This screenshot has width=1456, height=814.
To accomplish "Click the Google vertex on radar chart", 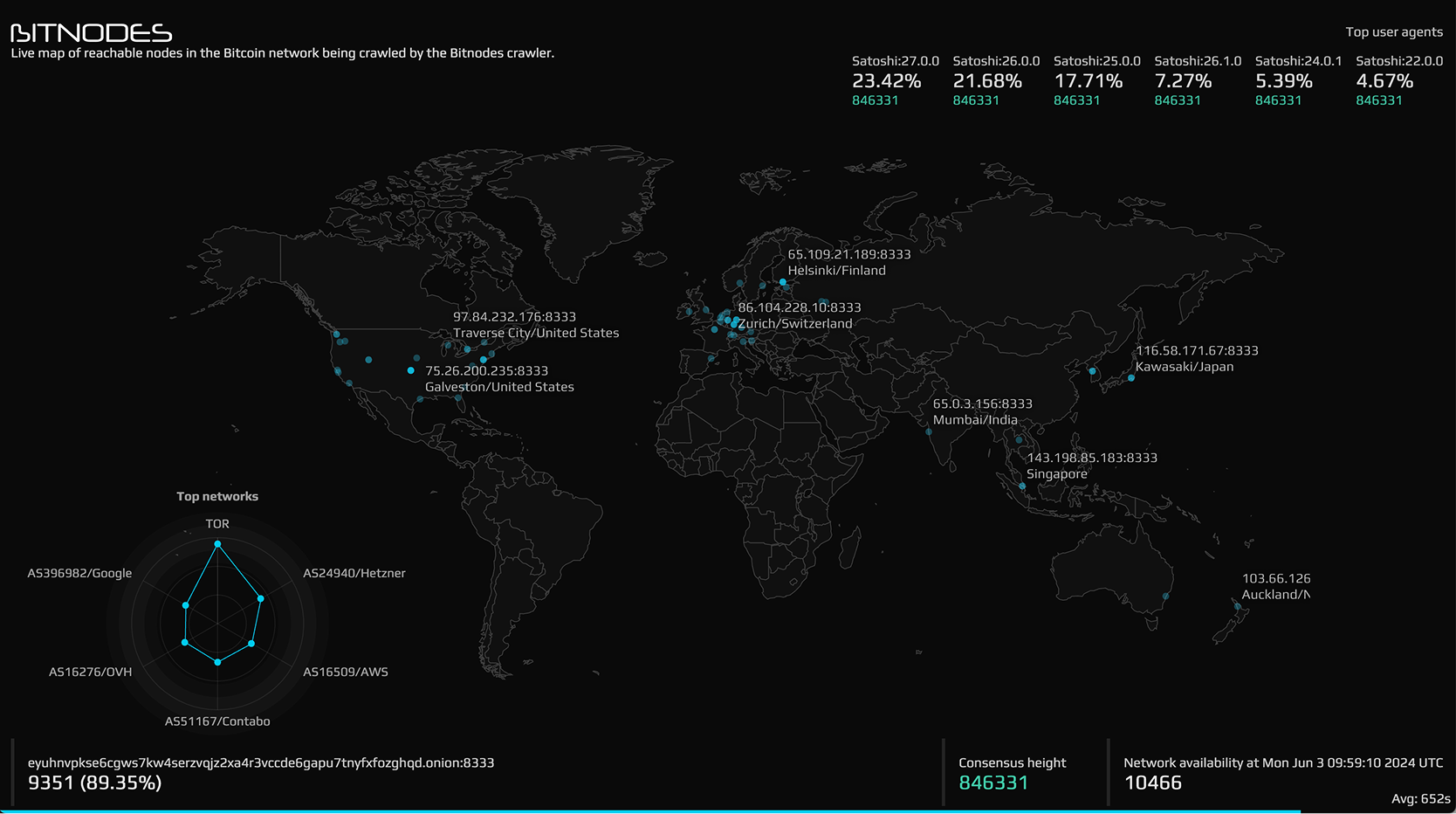I will (x=185, y=605).
